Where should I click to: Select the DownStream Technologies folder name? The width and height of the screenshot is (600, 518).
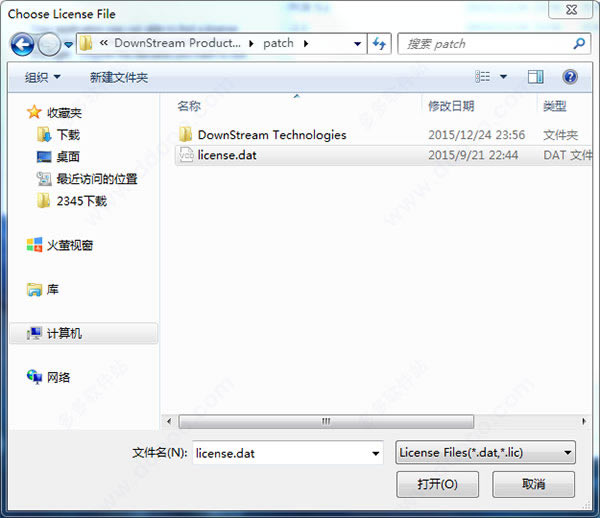pyautogui.click(x=272, y=135)
